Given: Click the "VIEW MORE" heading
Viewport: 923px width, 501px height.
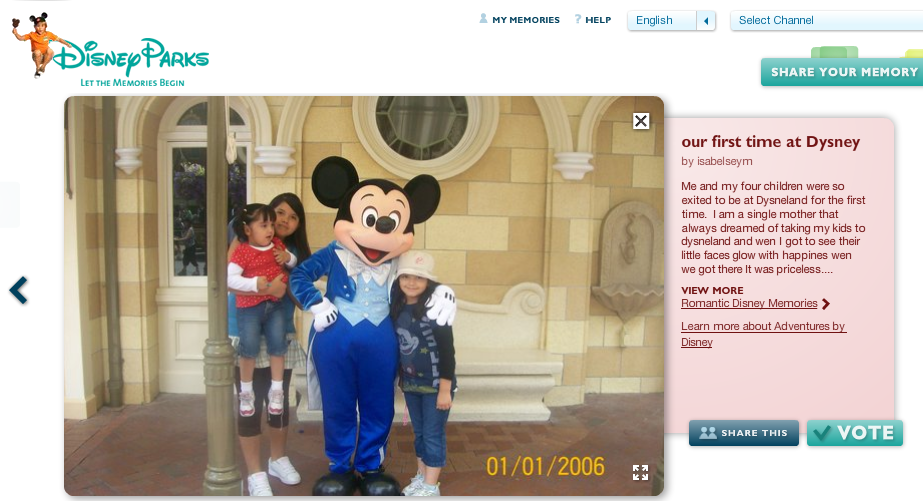Looking at the screenshot, I should click(712, 290).
